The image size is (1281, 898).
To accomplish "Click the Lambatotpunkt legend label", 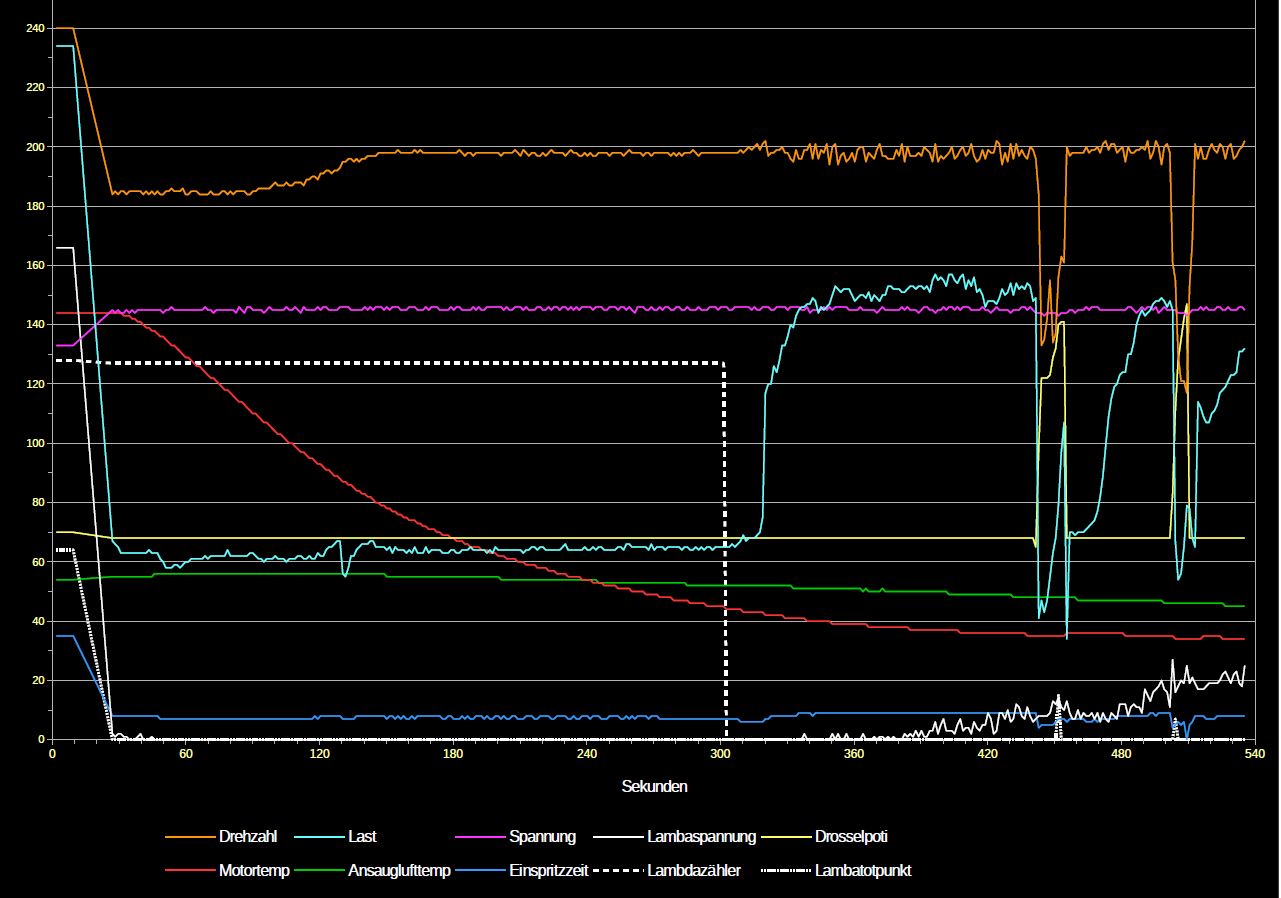I will click(862, 871).
